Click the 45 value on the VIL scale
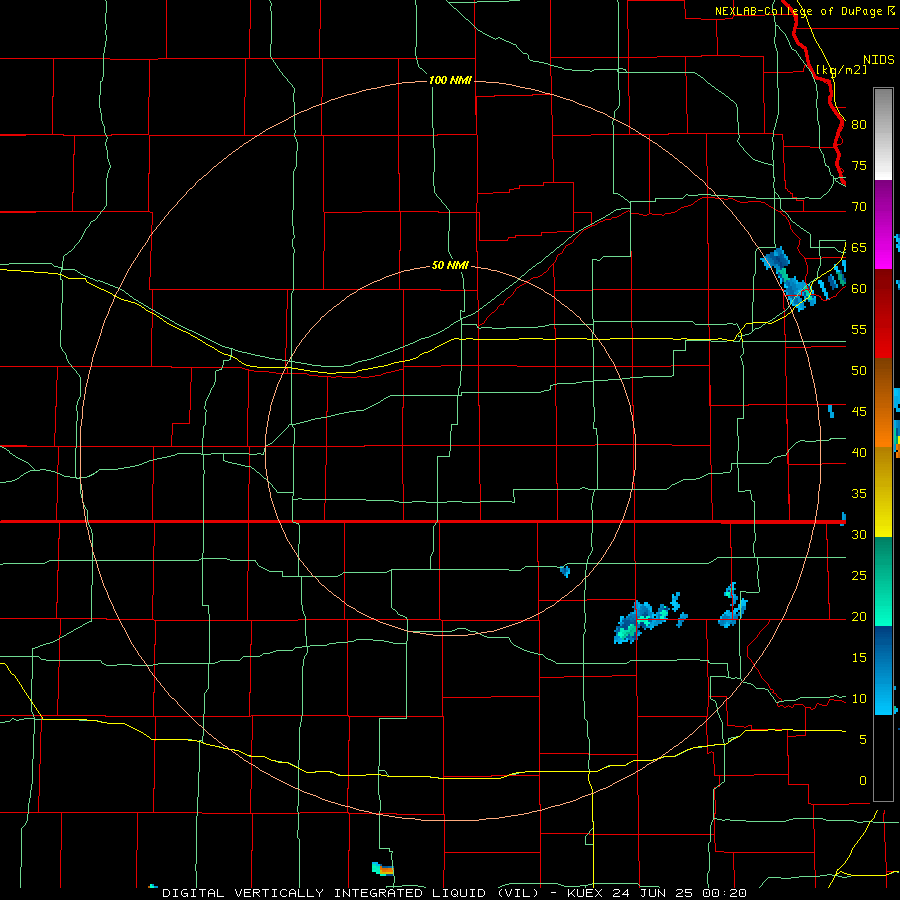This screenshot has width=900, height=900. [x=859, y=412]
